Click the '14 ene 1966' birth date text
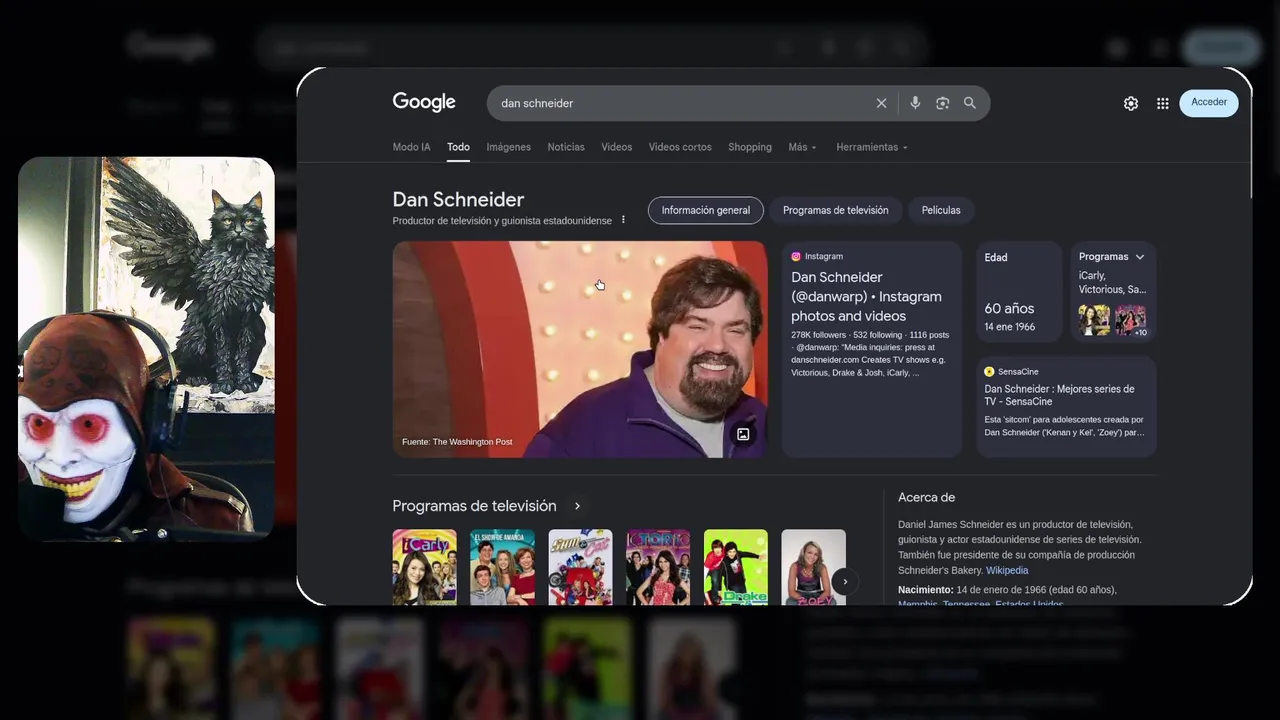The height and width of the screenshot is (720, 1280). [1010, 327]
